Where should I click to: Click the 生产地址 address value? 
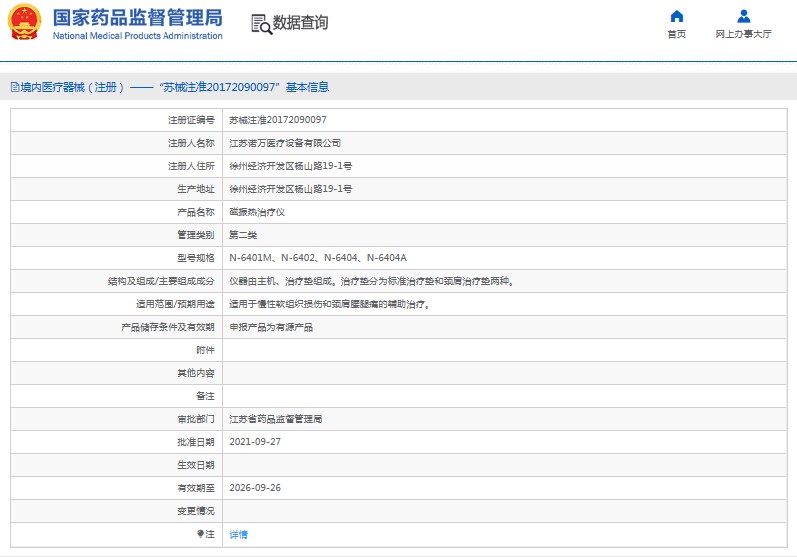tap(290, 189)
